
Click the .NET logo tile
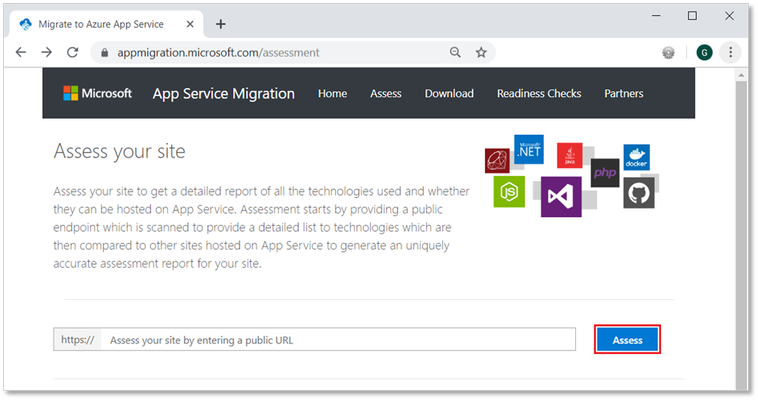click(529, 149)
